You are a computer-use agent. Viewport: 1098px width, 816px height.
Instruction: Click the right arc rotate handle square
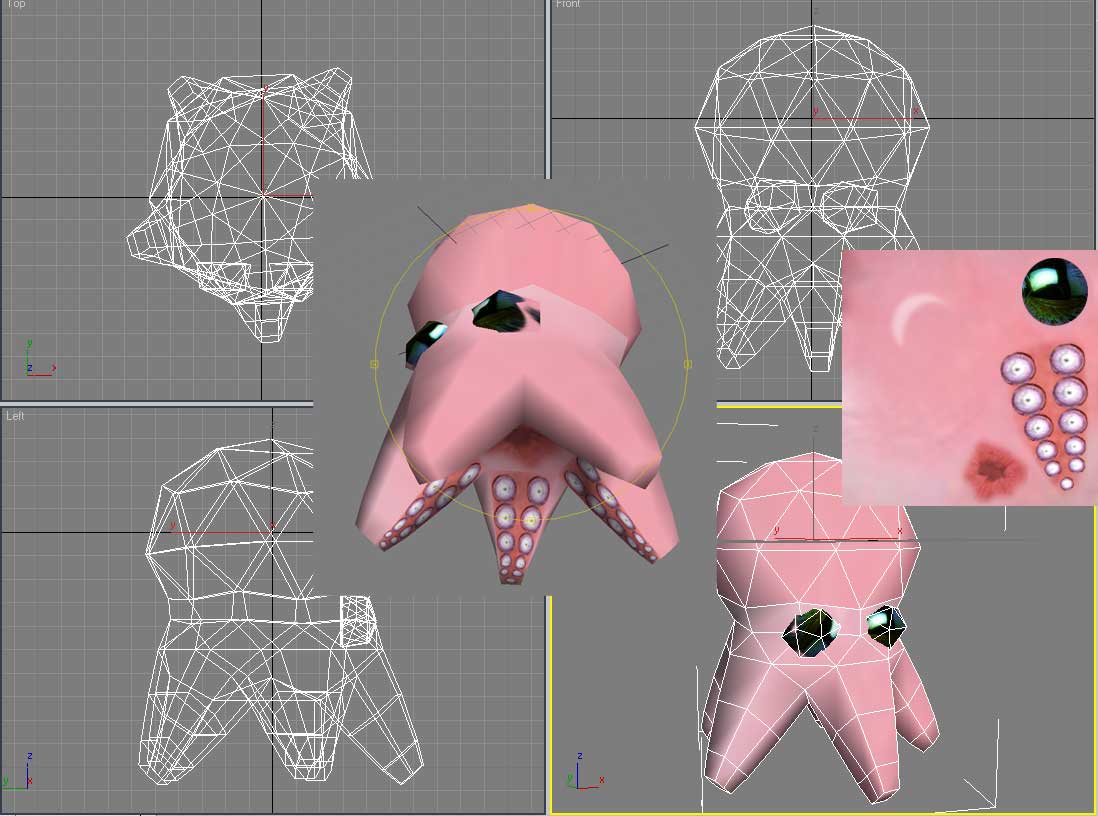(687, 365)
